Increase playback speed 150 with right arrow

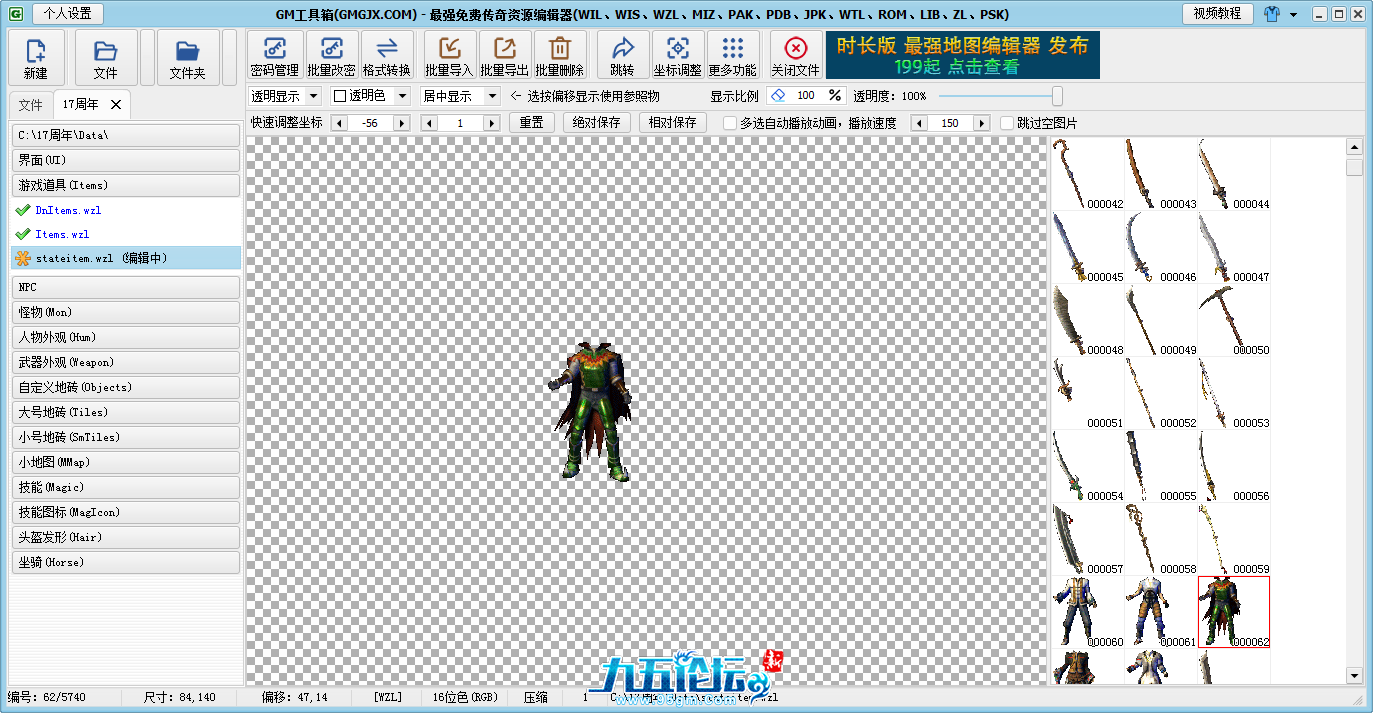[982, 123]
